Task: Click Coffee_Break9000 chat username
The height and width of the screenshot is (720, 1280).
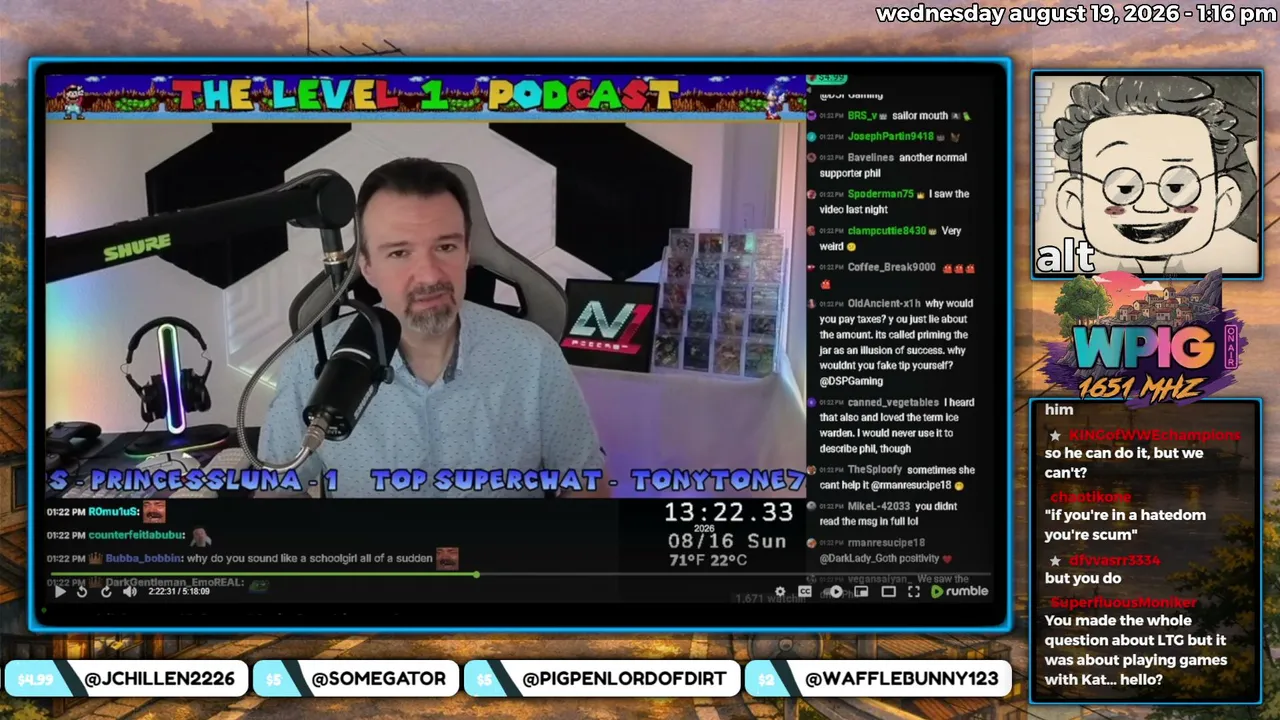Action: (891, 268)
